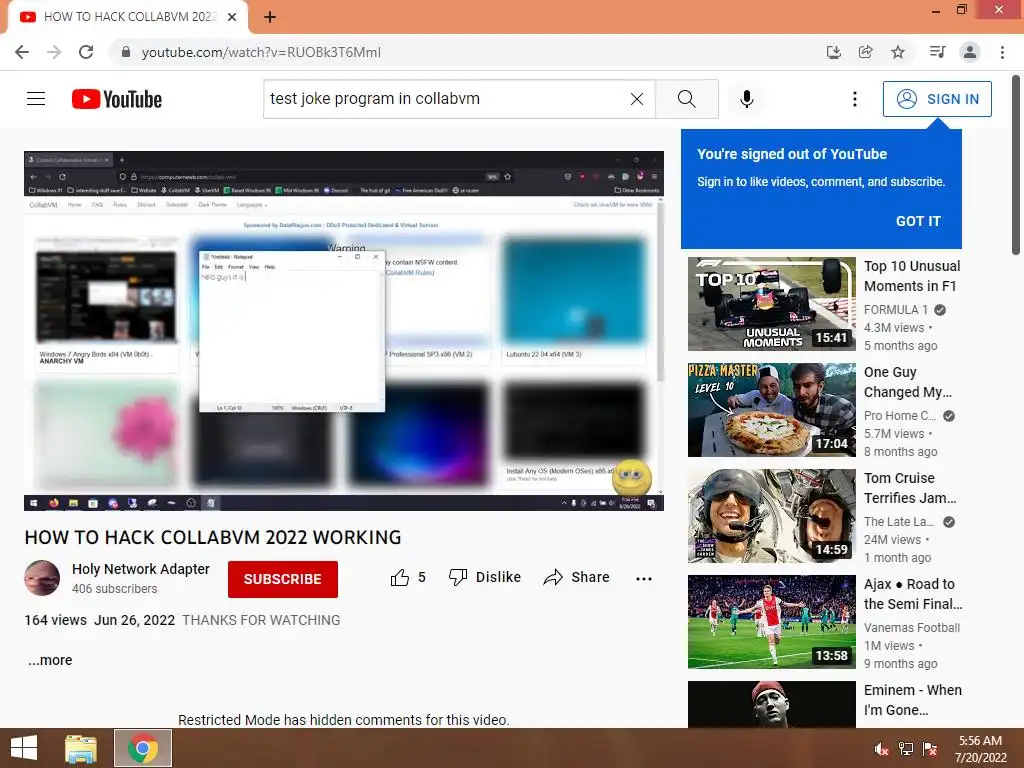Open the Top 10 Unusual Moments thumbnail

(771, 304)
